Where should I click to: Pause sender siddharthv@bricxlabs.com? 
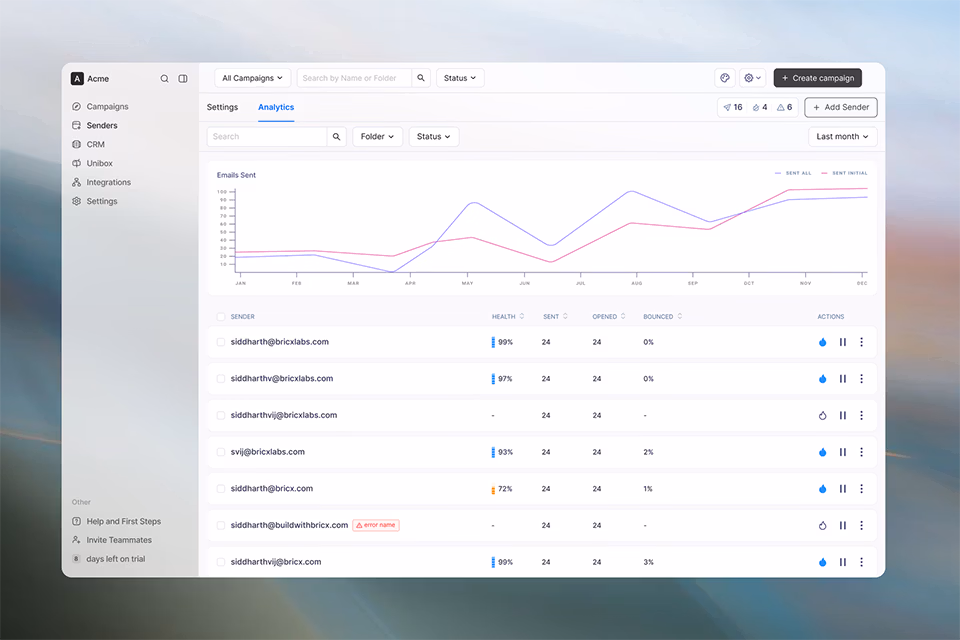tap(842, 379)
